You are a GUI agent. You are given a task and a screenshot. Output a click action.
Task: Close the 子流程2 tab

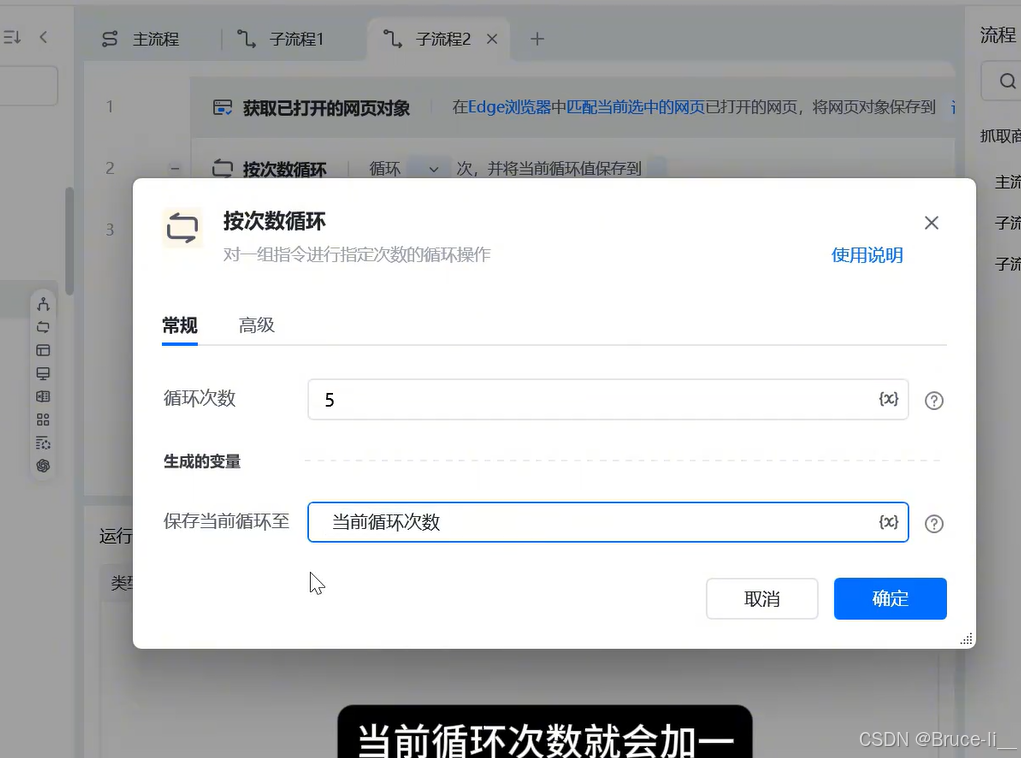pos(492,39)
